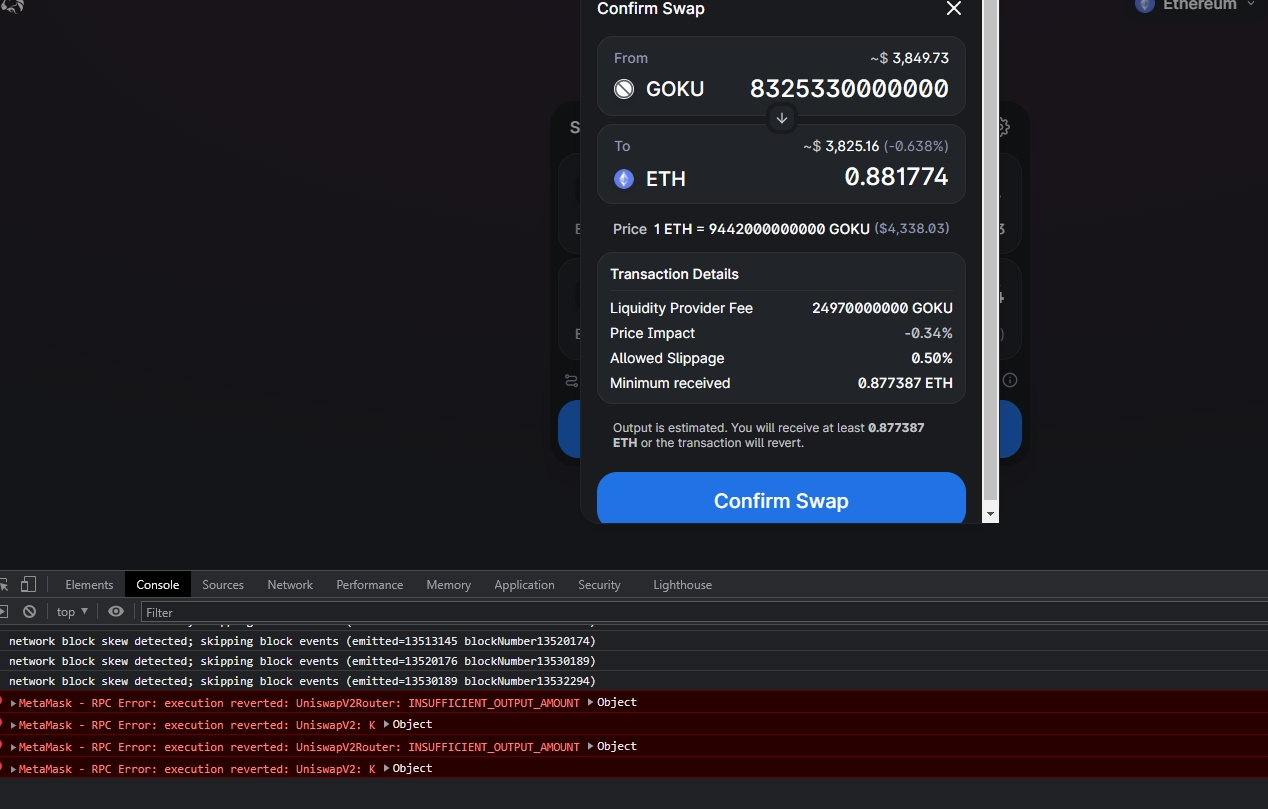The height and width of the screenshot is (809, 1268).
Task: Click the Confirm Swap button
Action: [781, 500]
